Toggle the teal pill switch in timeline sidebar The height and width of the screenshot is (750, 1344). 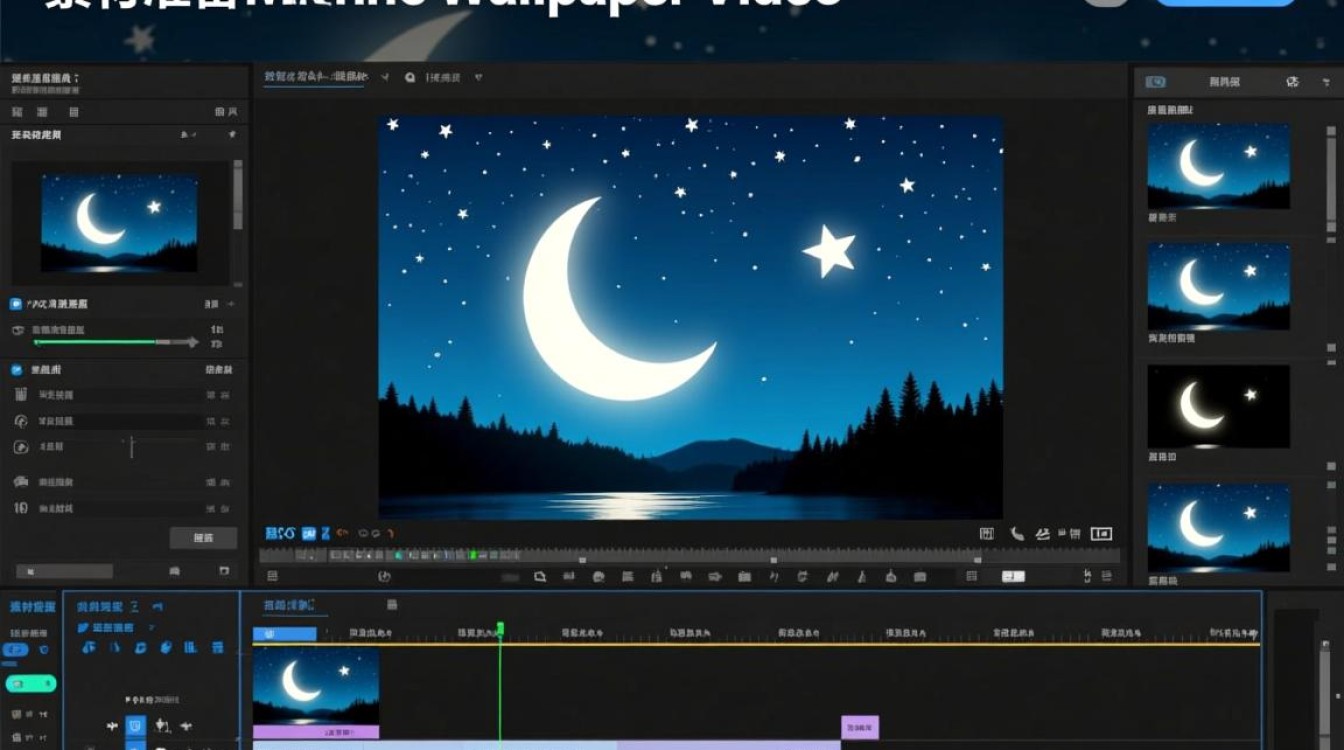click(x=31, y=684)
